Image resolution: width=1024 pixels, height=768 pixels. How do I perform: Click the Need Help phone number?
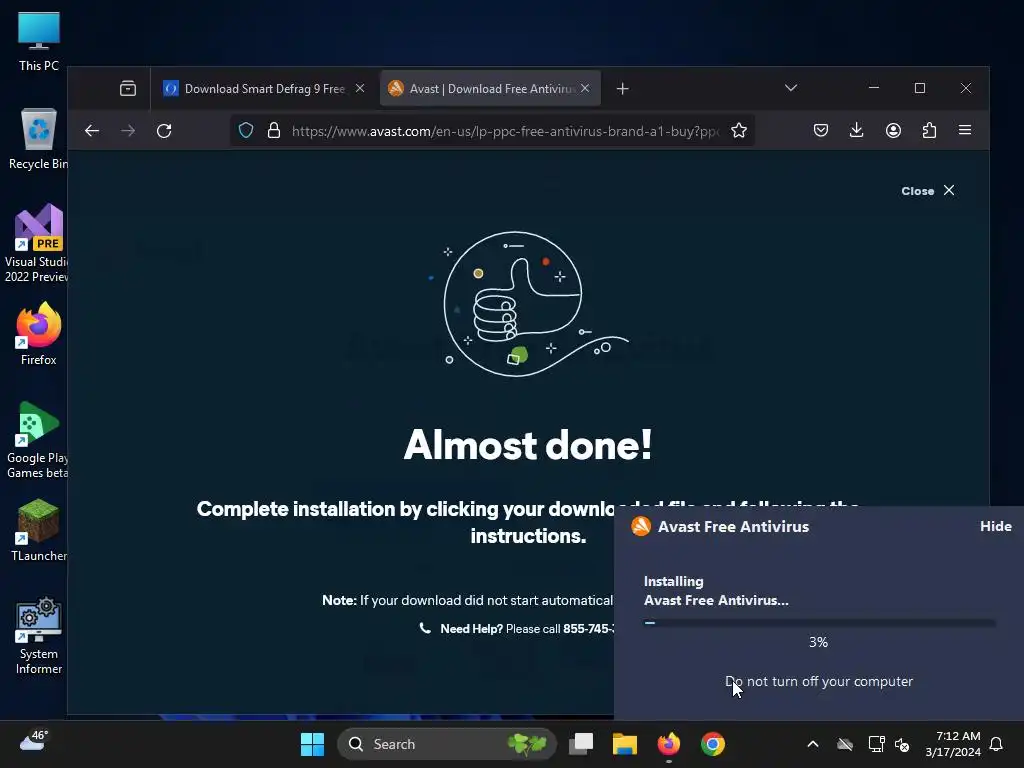[x=588, y=629]
